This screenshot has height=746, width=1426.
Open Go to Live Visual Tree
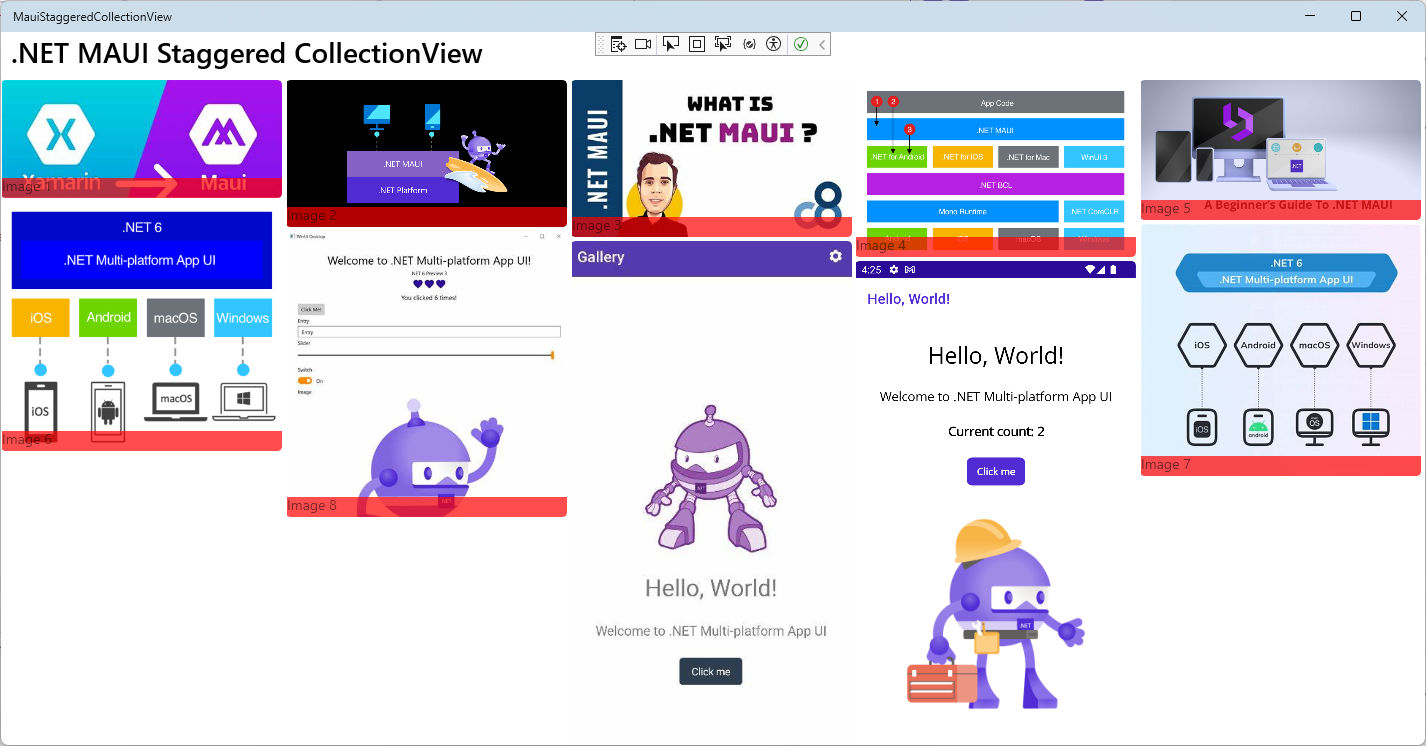click(618, 44)
